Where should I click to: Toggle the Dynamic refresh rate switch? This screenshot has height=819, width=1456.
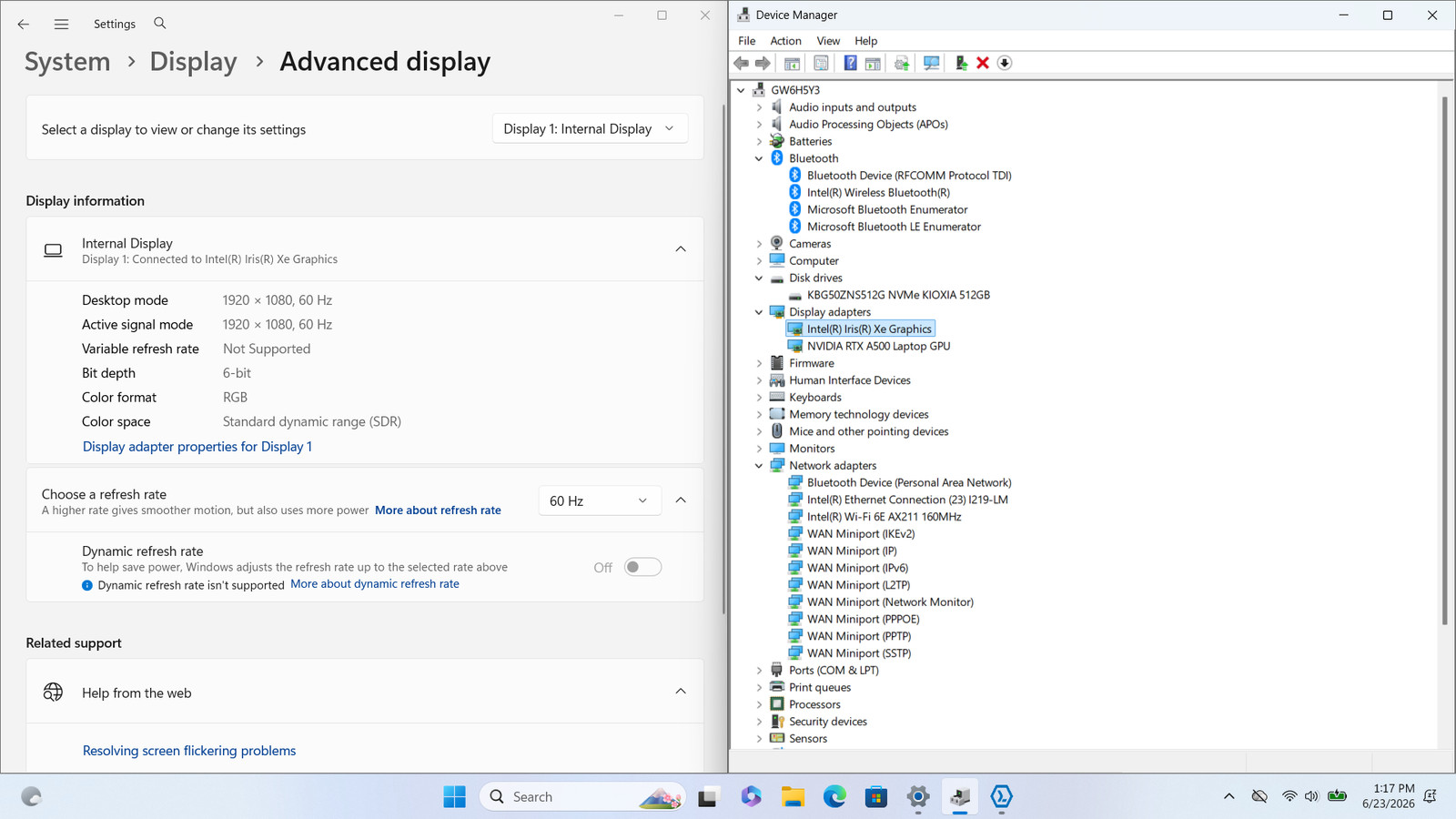pos(642,567)
